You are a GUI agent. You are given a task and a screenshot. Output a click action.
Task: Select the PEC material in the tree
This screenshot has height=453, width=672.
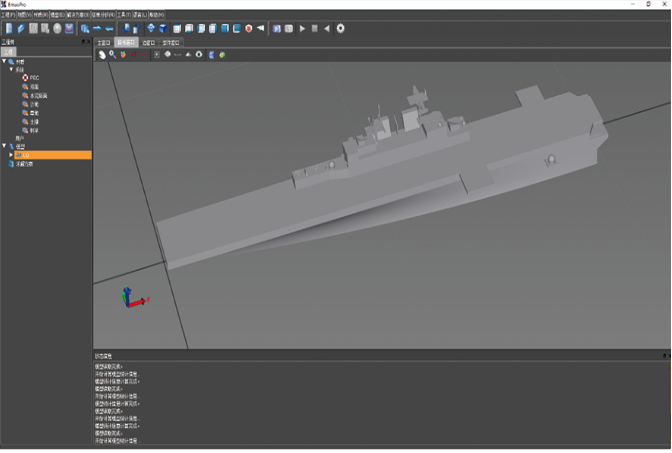coord(34,77)
